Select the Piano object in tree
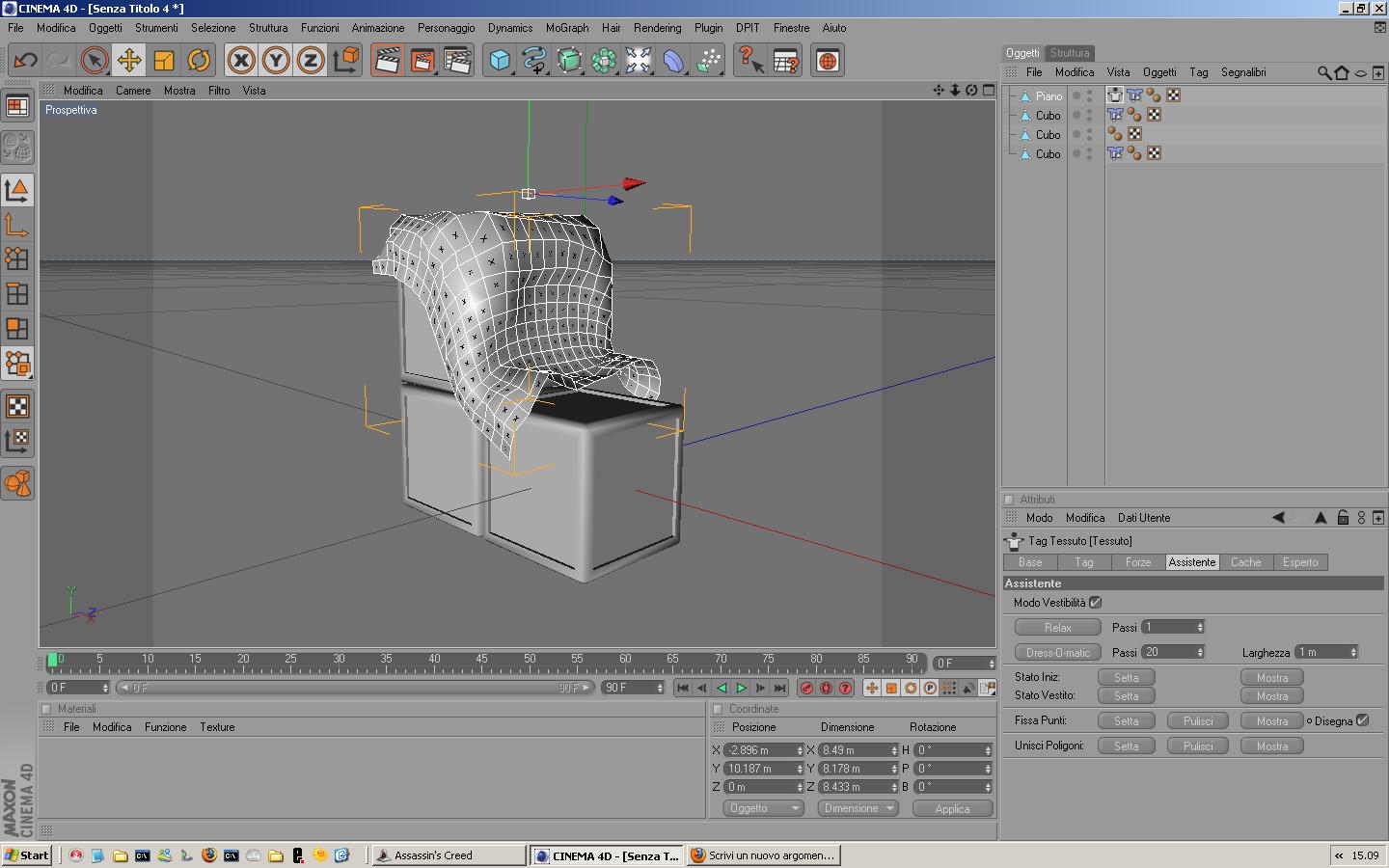The width and height of the screenshot is (1389, 868). pyautogui.click(x=1049, y=96)
